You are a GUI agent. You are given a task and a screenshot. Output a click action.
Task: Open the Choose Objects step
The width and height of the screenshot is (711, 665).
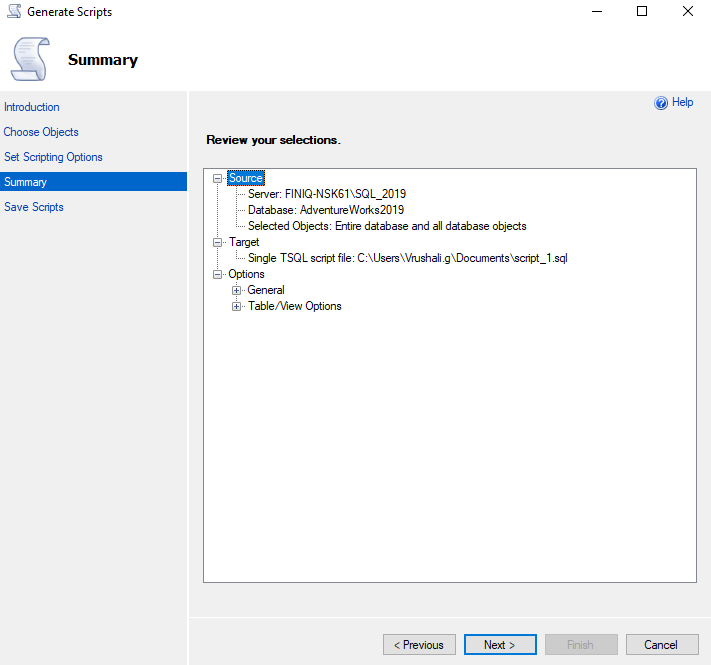[x=41, y=132]
